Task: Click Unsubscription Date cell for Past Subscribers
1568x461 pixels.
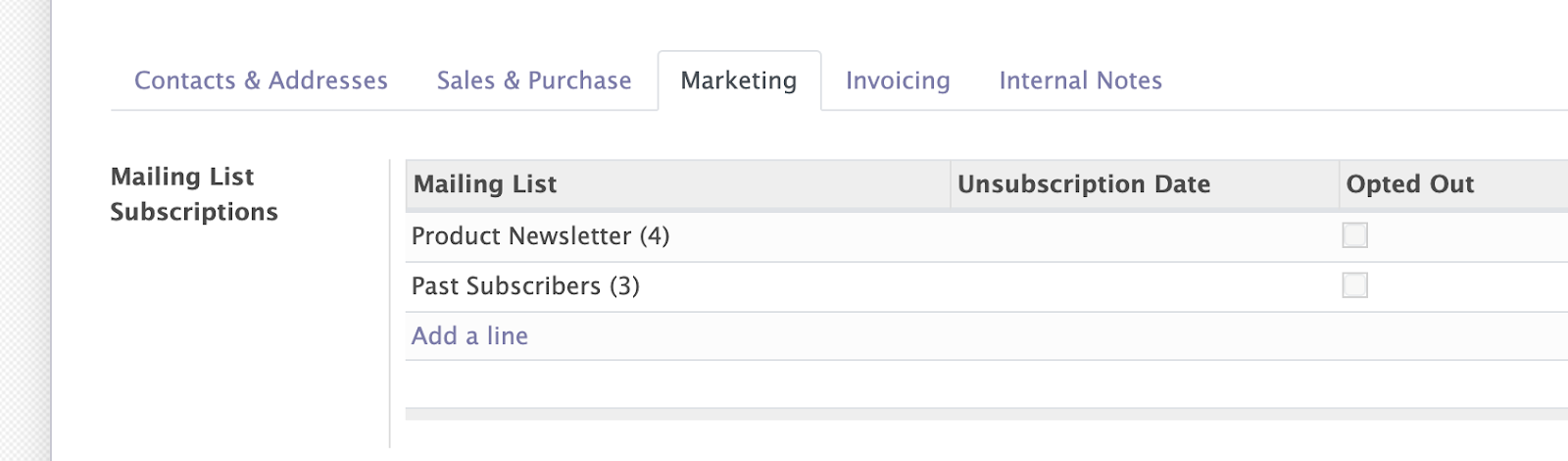Action: (1143, 286)
